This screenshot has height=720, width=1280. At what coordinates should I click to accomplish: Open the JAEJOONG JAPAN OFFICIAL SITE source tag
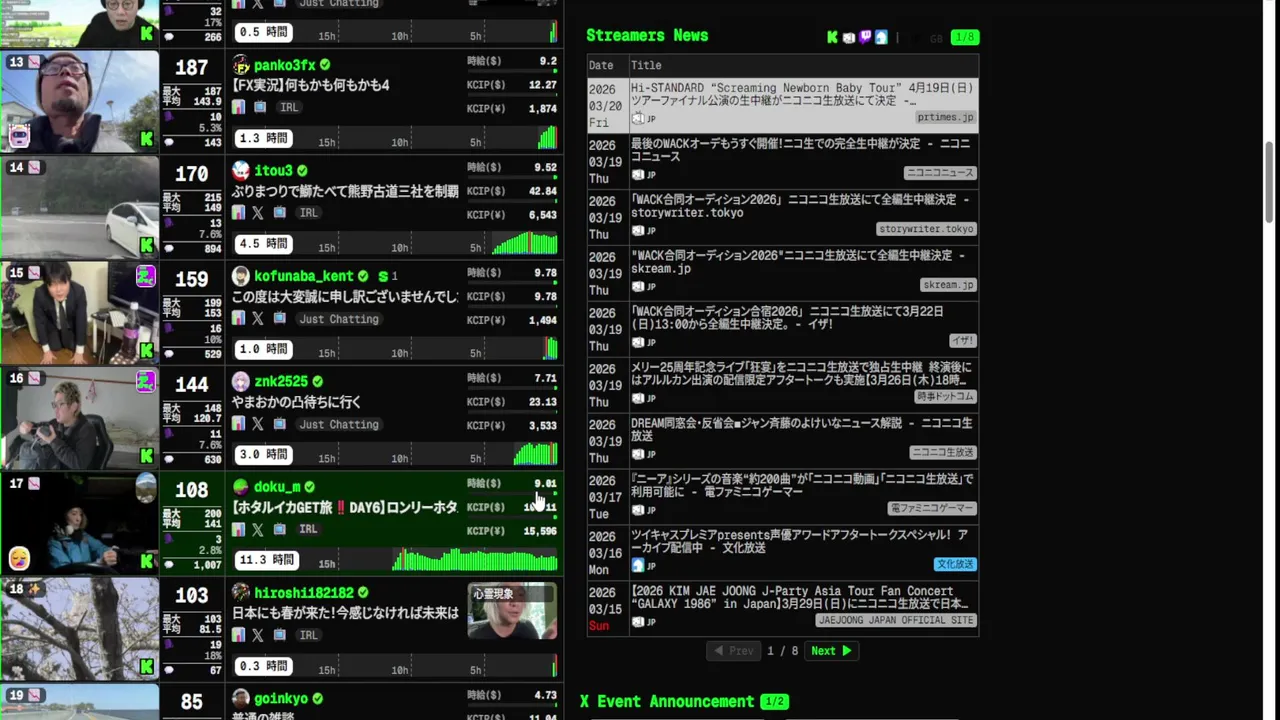896,620
